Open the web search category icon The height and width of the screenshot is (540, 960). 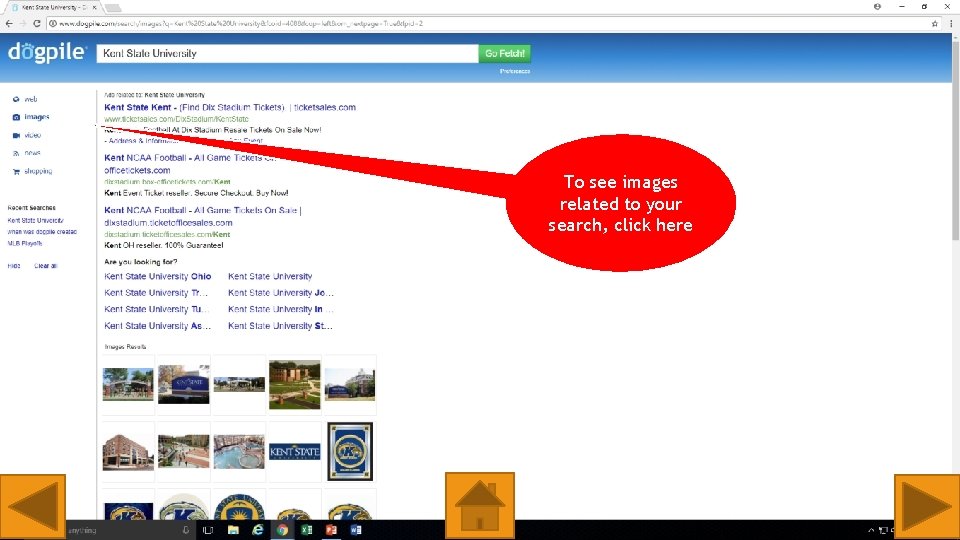16,99
